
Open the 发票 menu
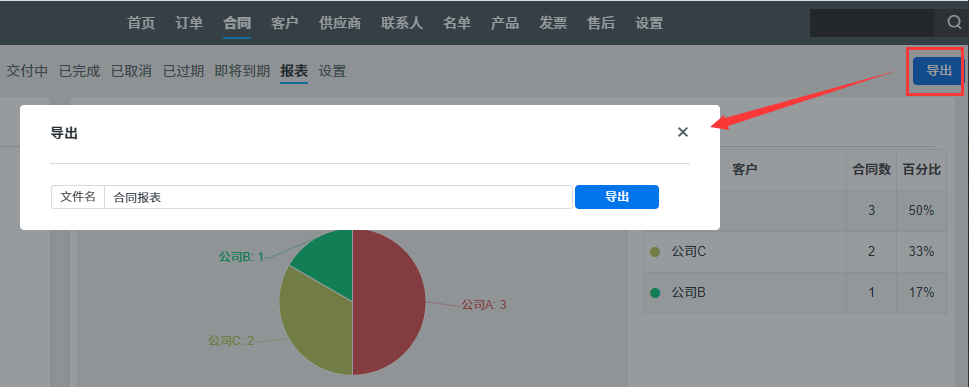pos(553,23)
